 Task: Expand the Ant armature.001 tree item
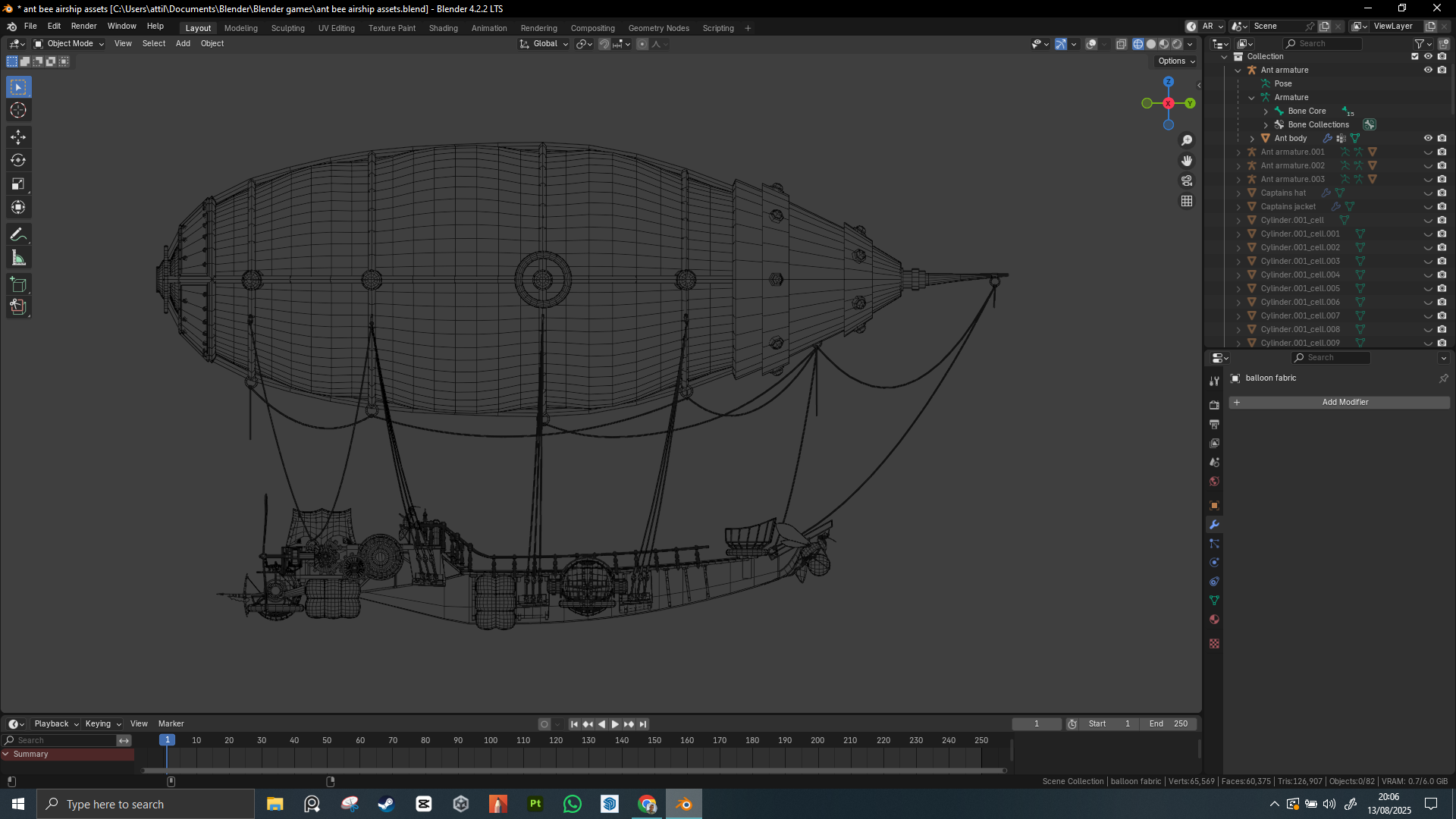coord(1238,152)
